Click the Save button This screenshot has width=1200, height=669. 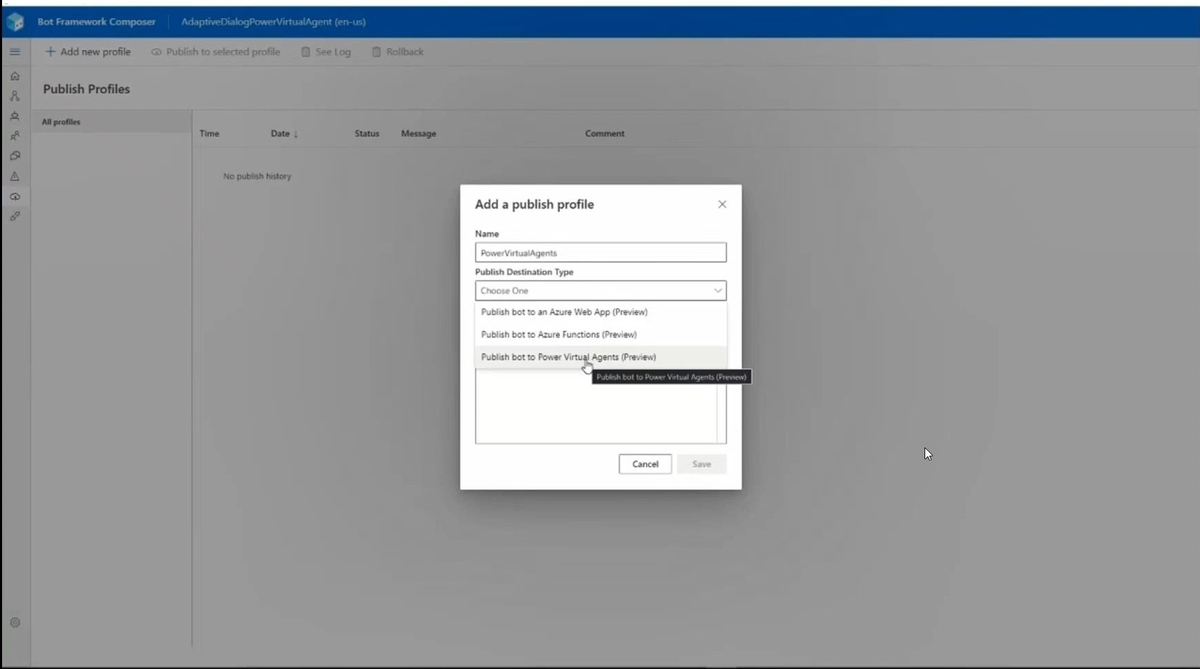702,464
